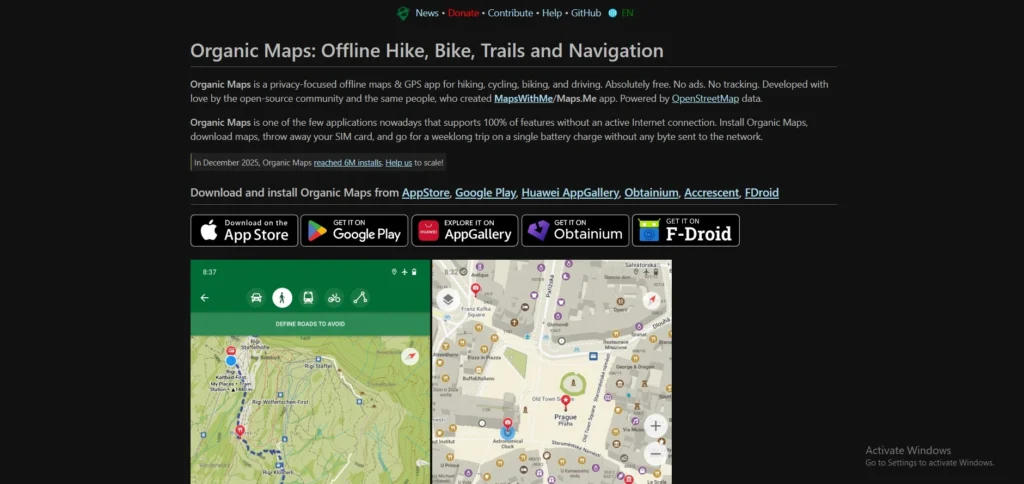Screen dimensions: 1024x484
Task: Click Get it on Google Play badge
Action: tap(355, 231)
